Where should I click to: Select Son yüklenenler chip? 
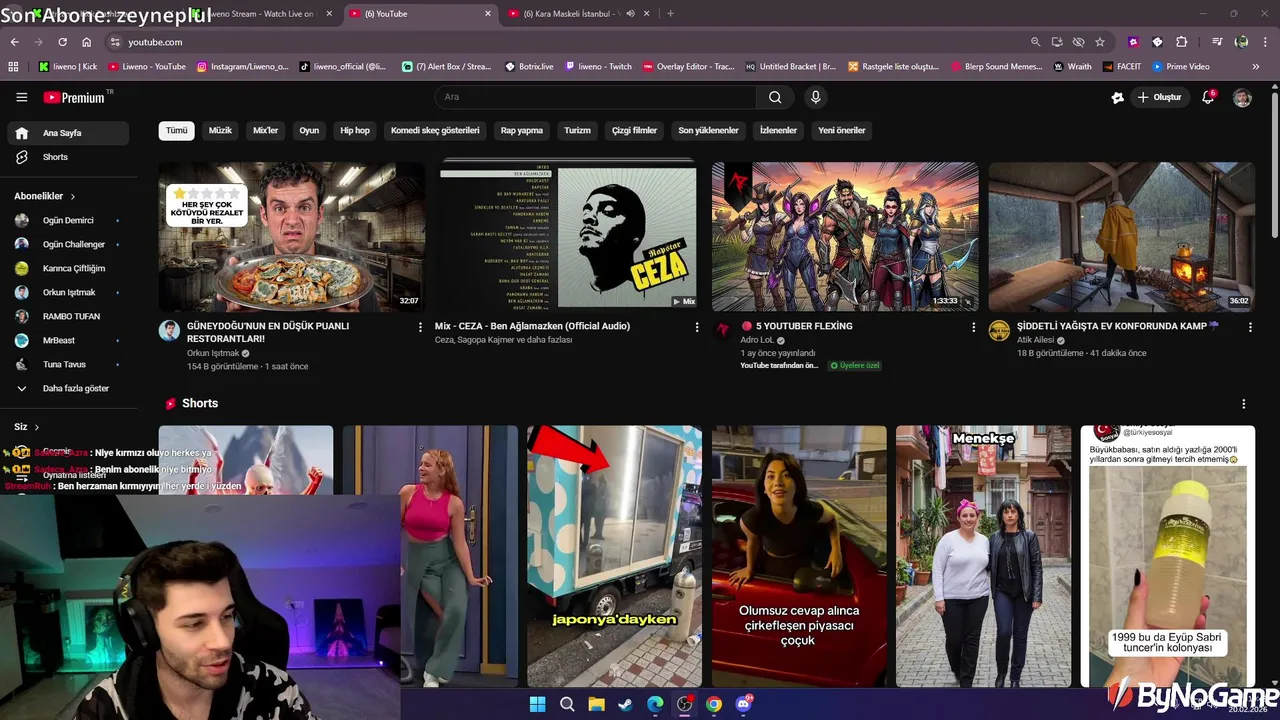(x=708, y=130)
